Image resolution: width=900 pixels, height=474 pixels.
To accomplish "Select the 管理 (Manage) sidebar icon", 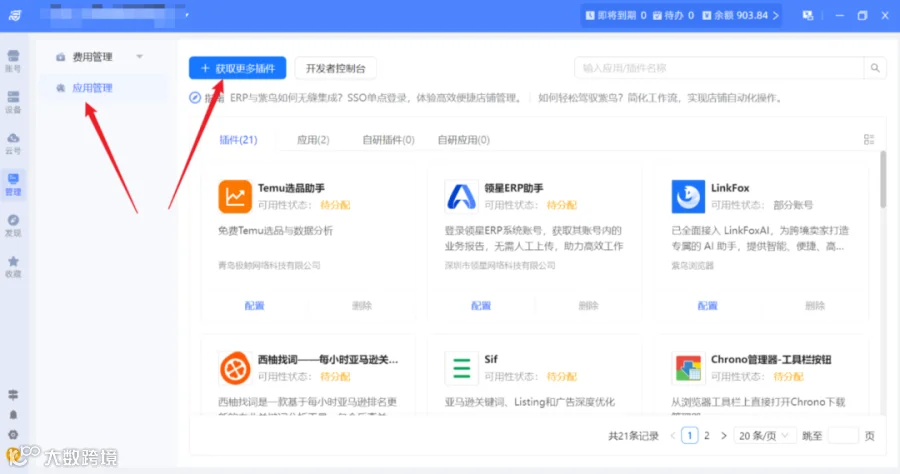I will pyautogui.click(x=13, y=184).
